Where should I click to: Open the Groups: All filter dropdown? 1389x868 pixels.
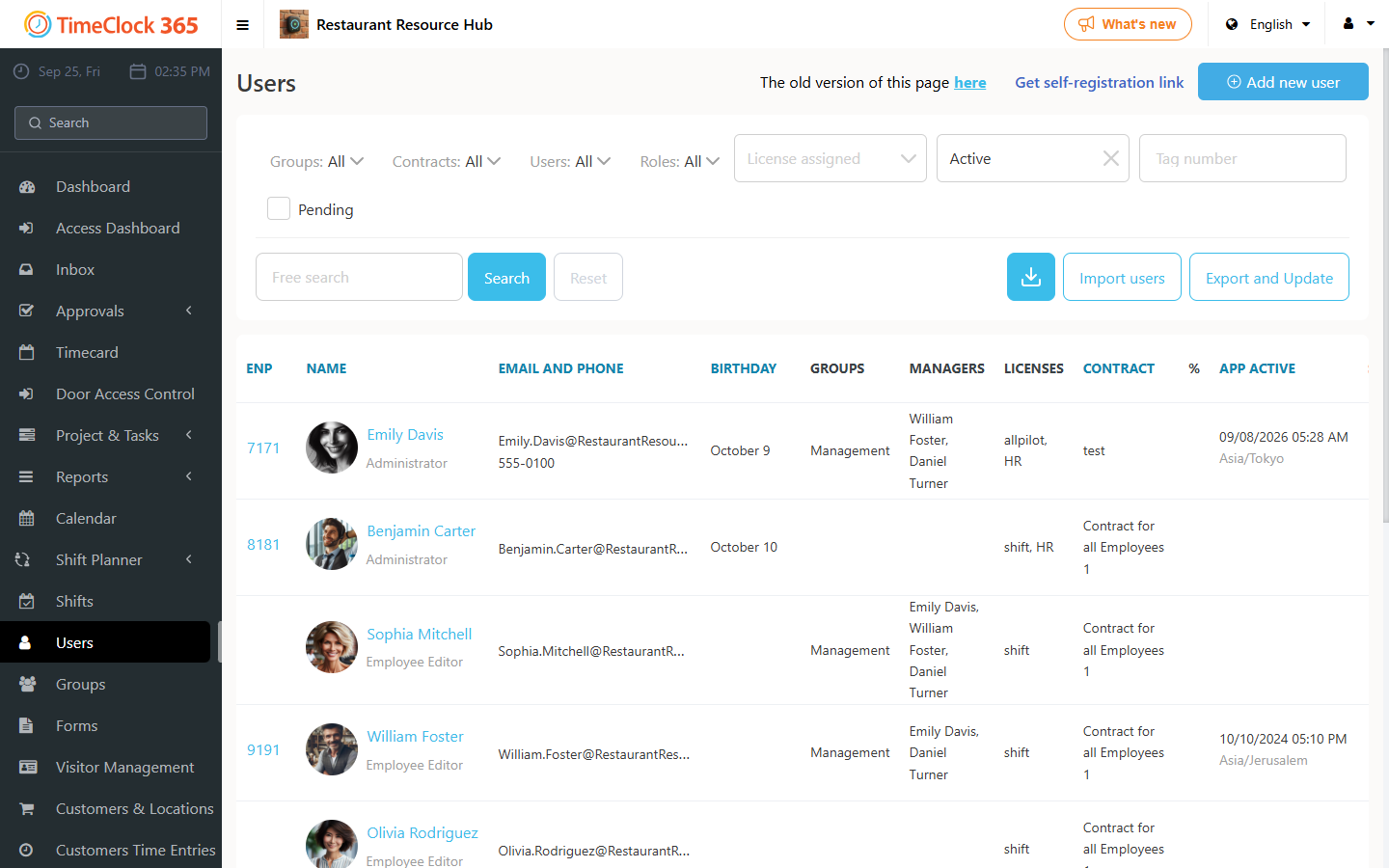[316, 161]
